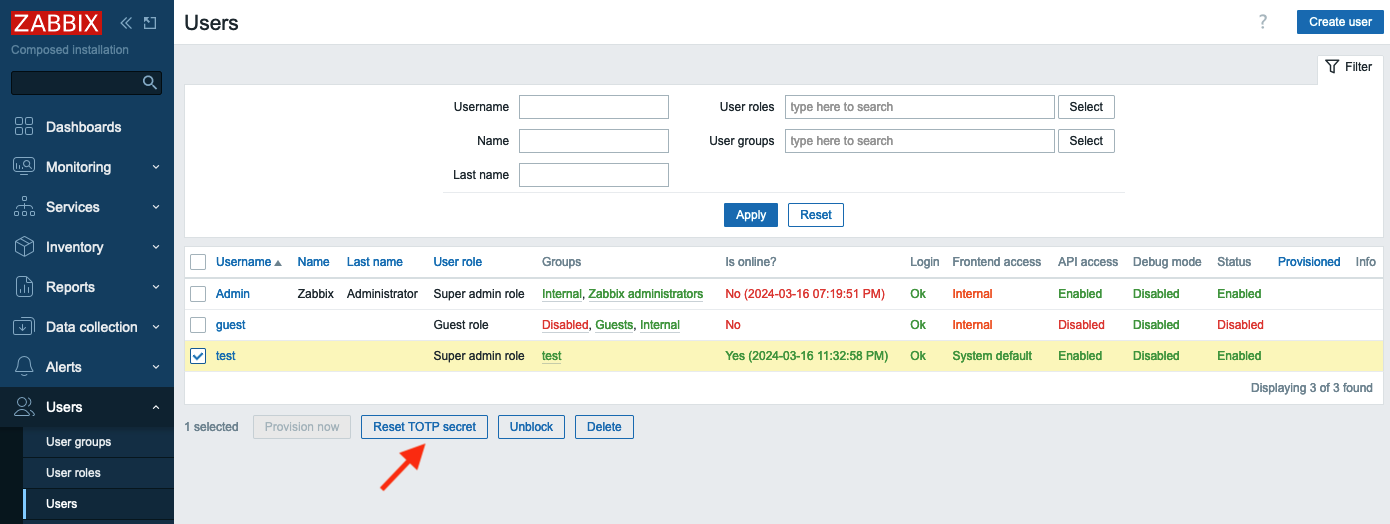Check the guest user checkbox
This screenshot has height=524, width=1390.
[198, 325]
